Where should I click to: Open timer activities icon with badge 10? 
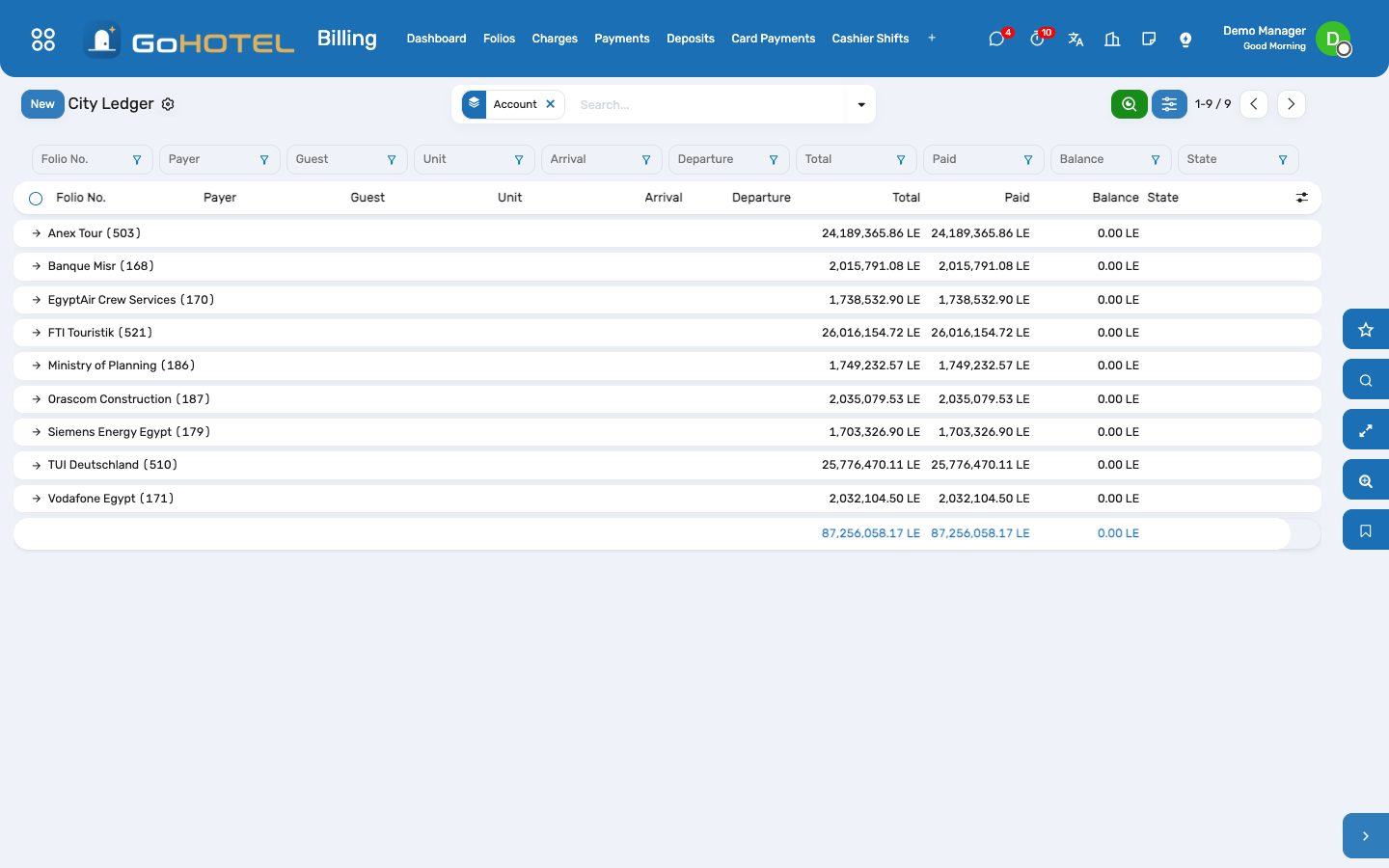[x=1037, y=39]
